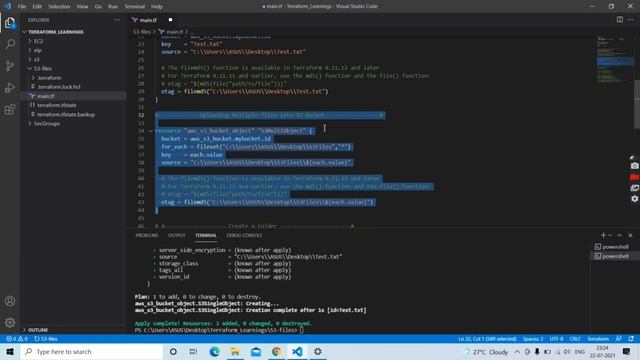
Task: Open terraform.tfstate.backup file in explorer
Action: (x=66, y=114)
